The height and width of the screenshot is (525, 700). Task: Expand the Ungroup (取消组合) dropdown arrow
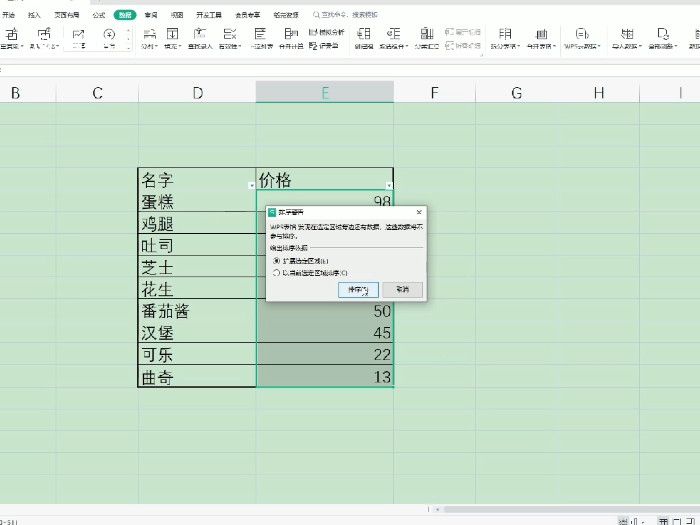(407, 46)
